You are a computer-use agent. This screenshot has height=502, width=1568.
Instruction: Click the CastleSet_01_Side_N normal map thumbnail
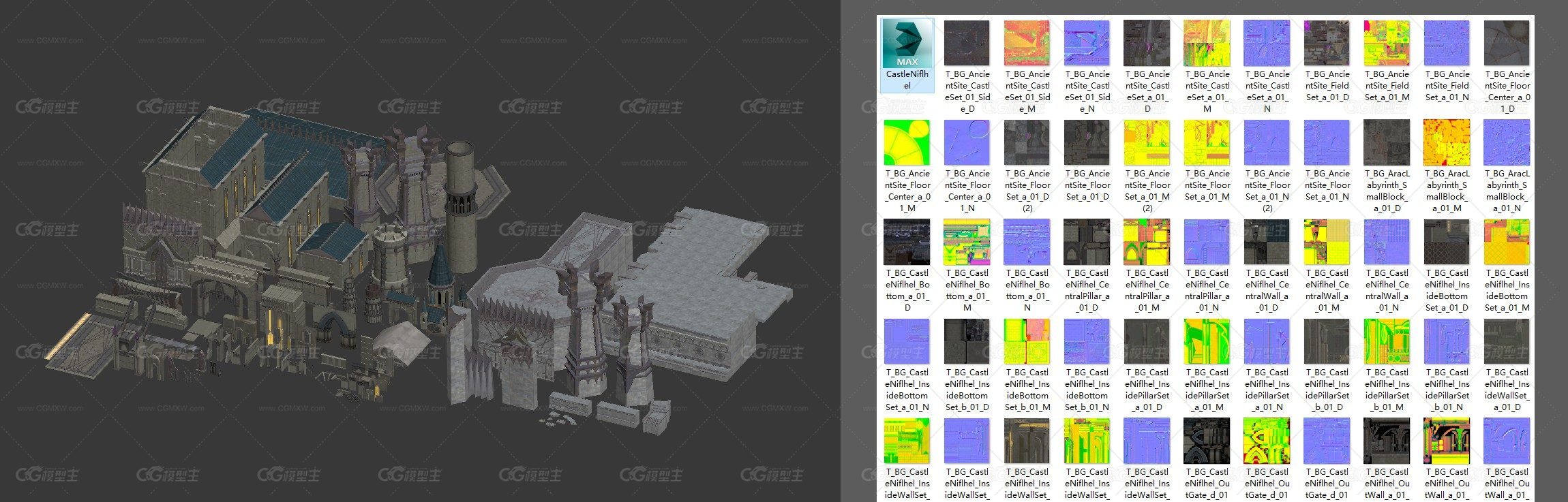coord(1087,44)
